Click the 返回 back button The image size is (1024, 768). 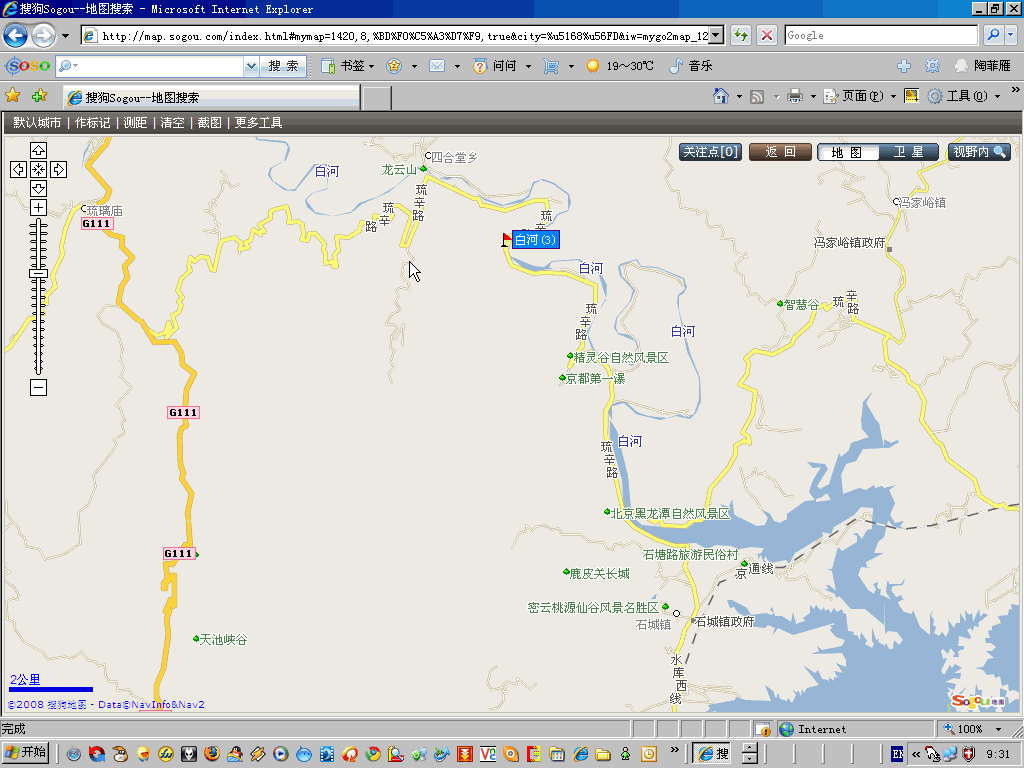click(x=780, y=152)
